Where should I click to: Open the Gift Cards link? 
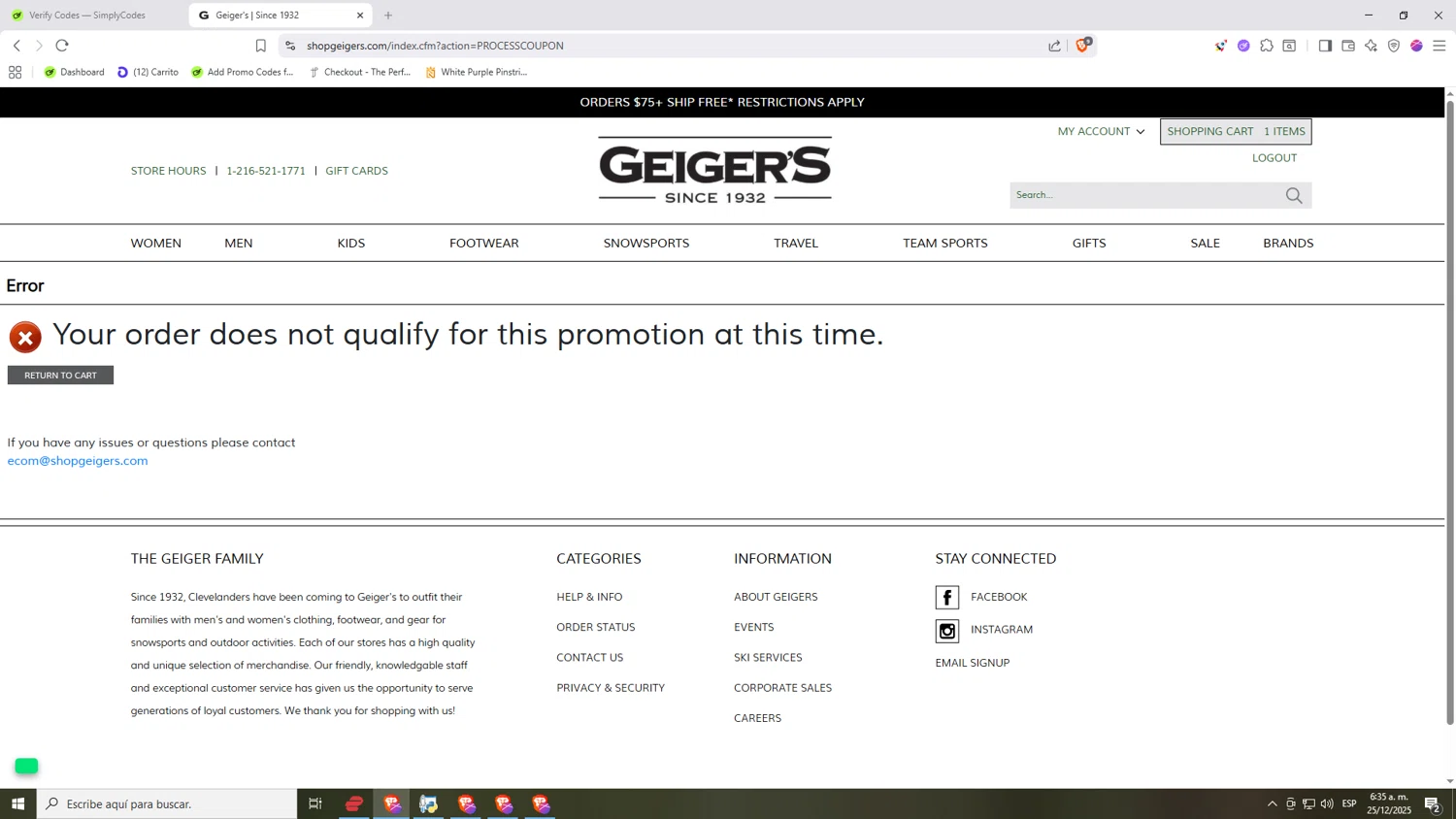[356, 171]
